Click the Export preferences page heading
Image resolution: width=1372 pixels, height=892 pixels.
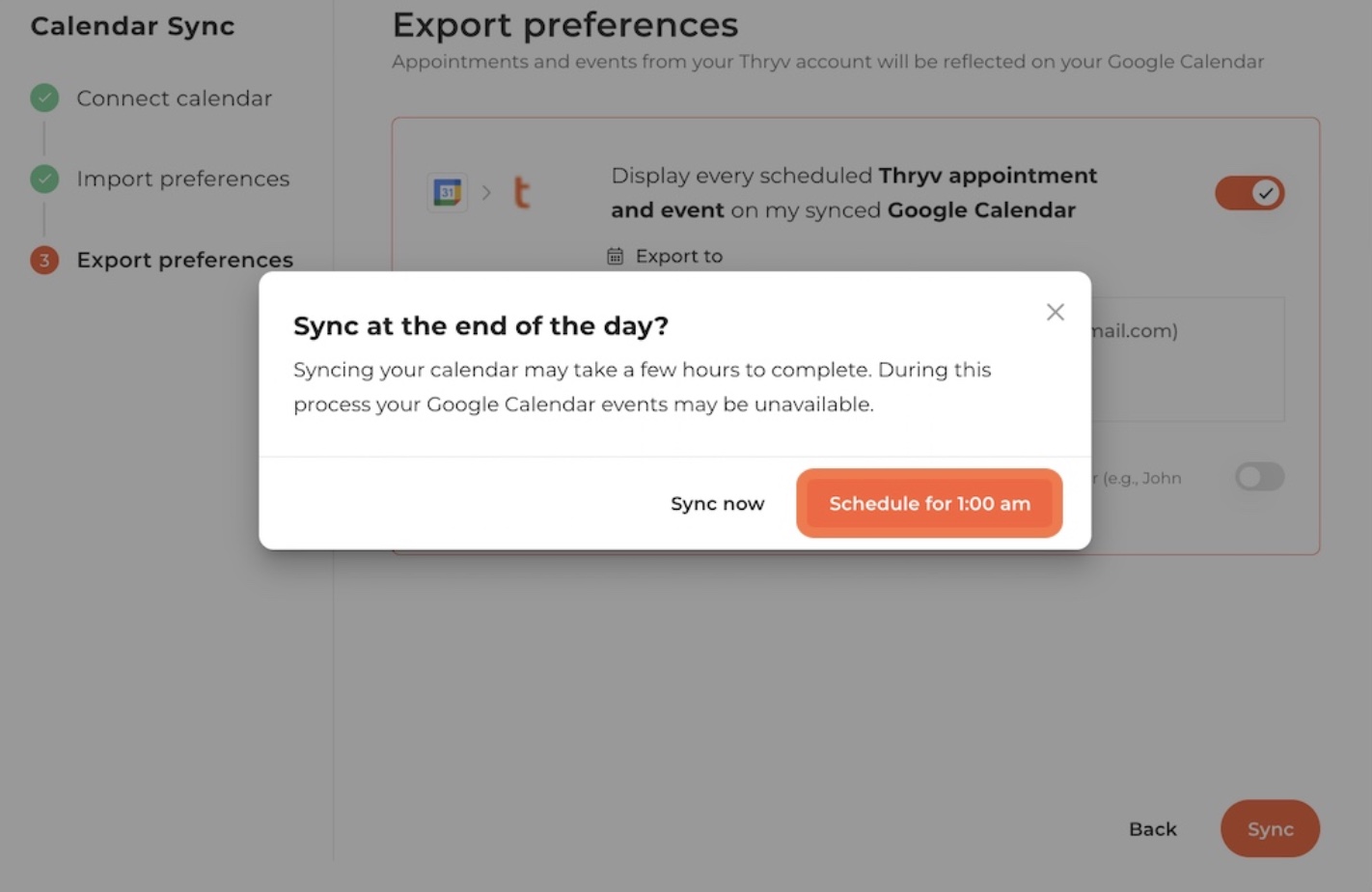565,24
